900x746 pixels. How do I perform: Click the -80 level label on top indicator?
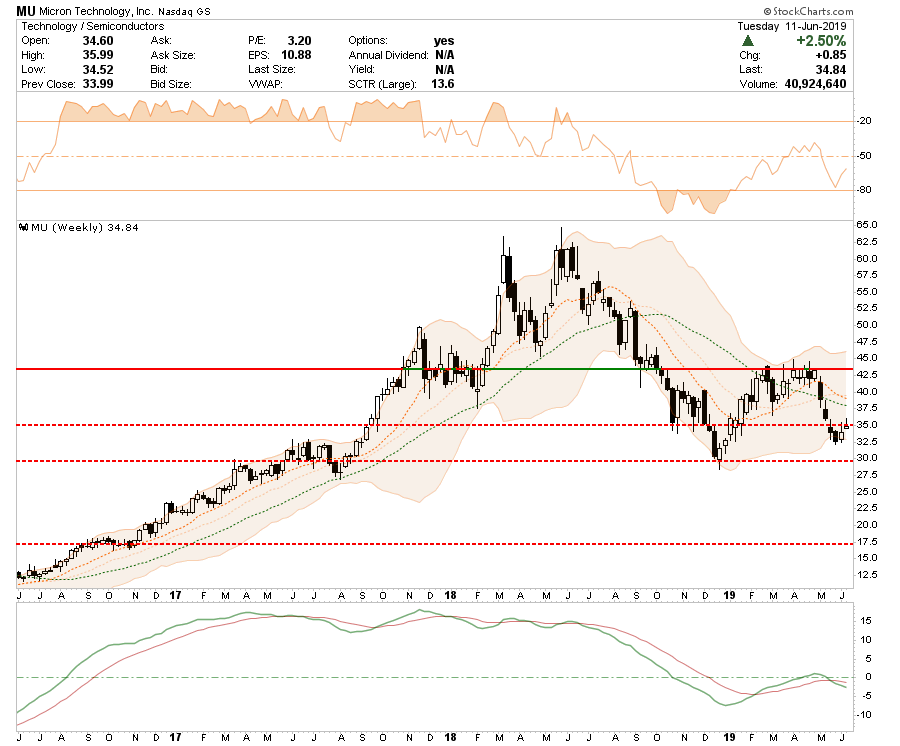(864, 190)
